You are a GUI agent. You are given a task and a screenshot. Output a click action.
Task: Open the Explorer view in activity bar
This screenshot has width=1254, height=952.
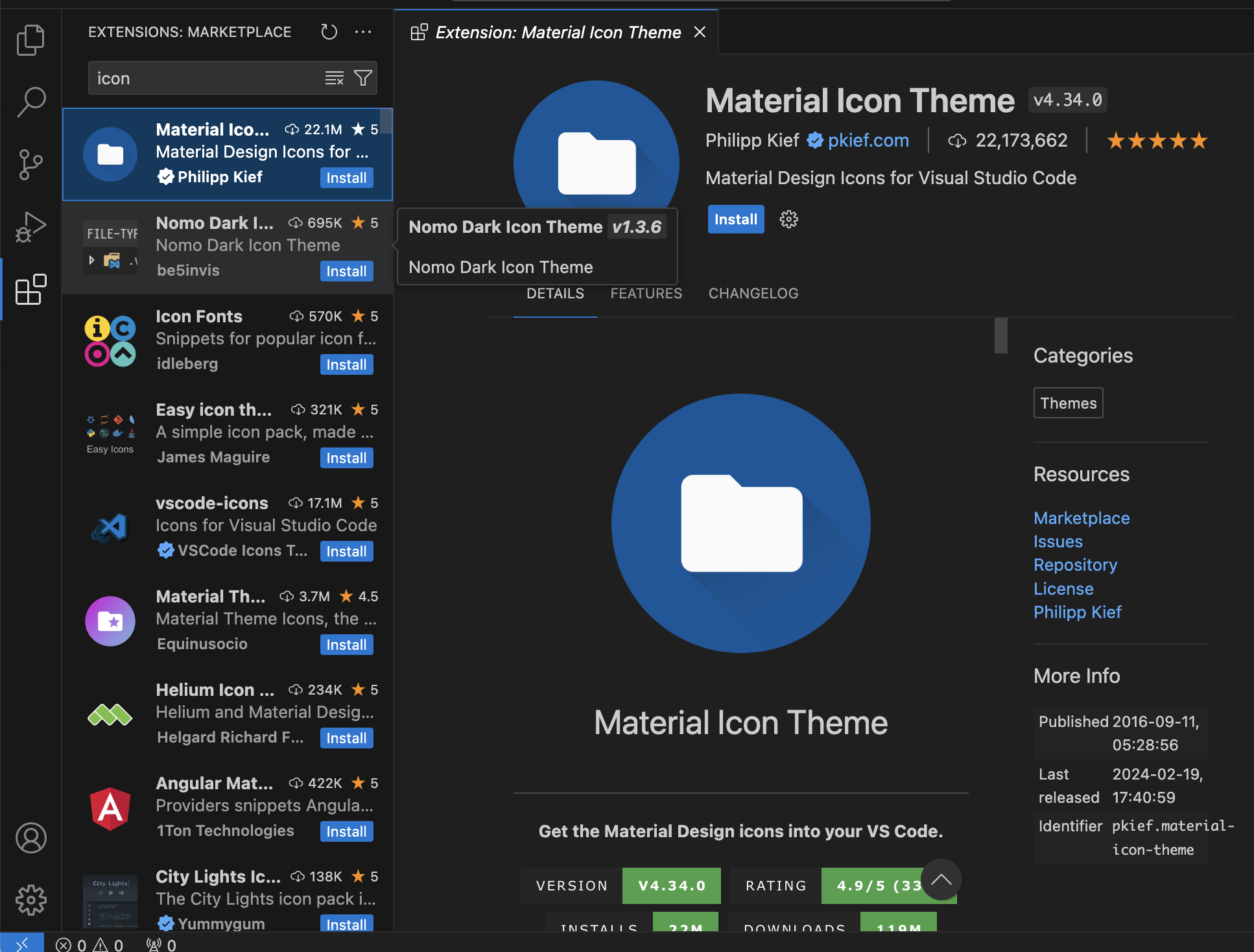pos(30,40)
